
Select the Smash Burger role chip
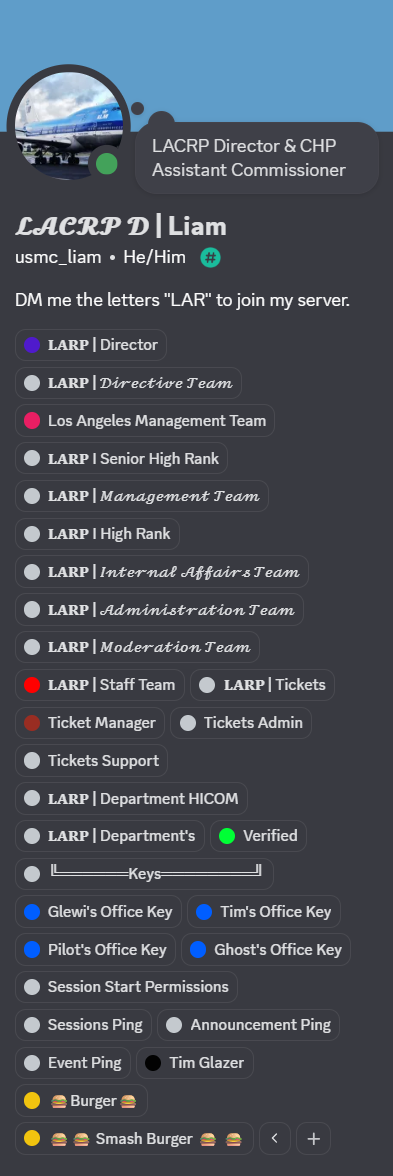(134, 1138)
